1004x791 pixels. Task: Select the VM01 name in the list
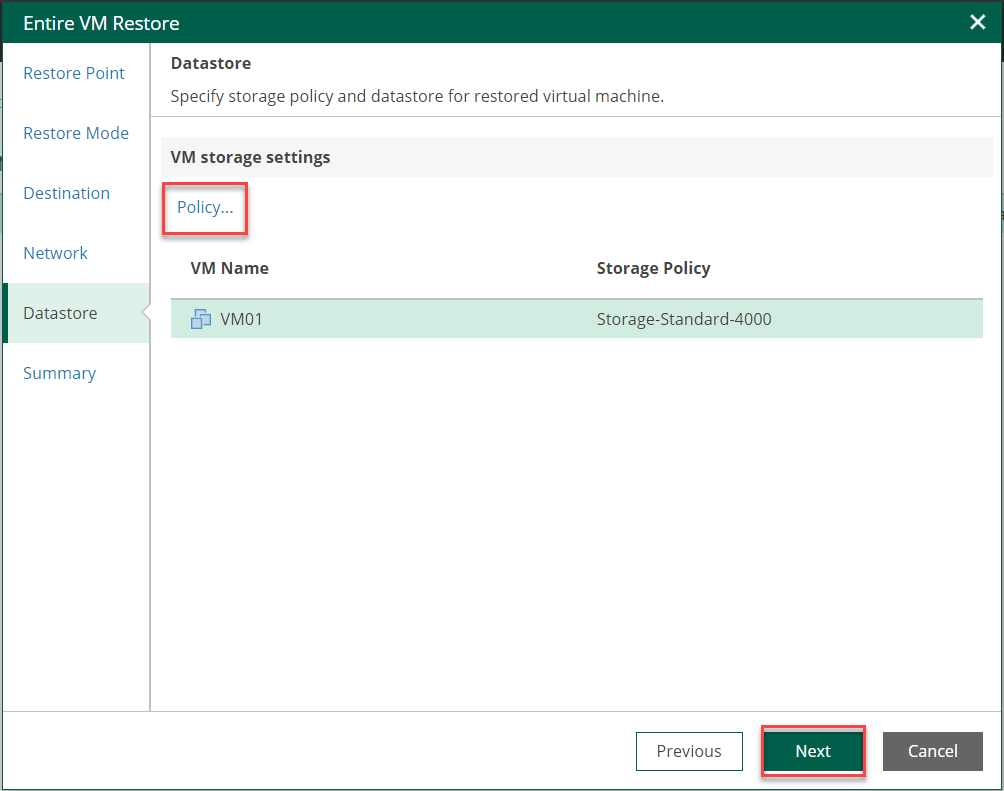(241, 320)
